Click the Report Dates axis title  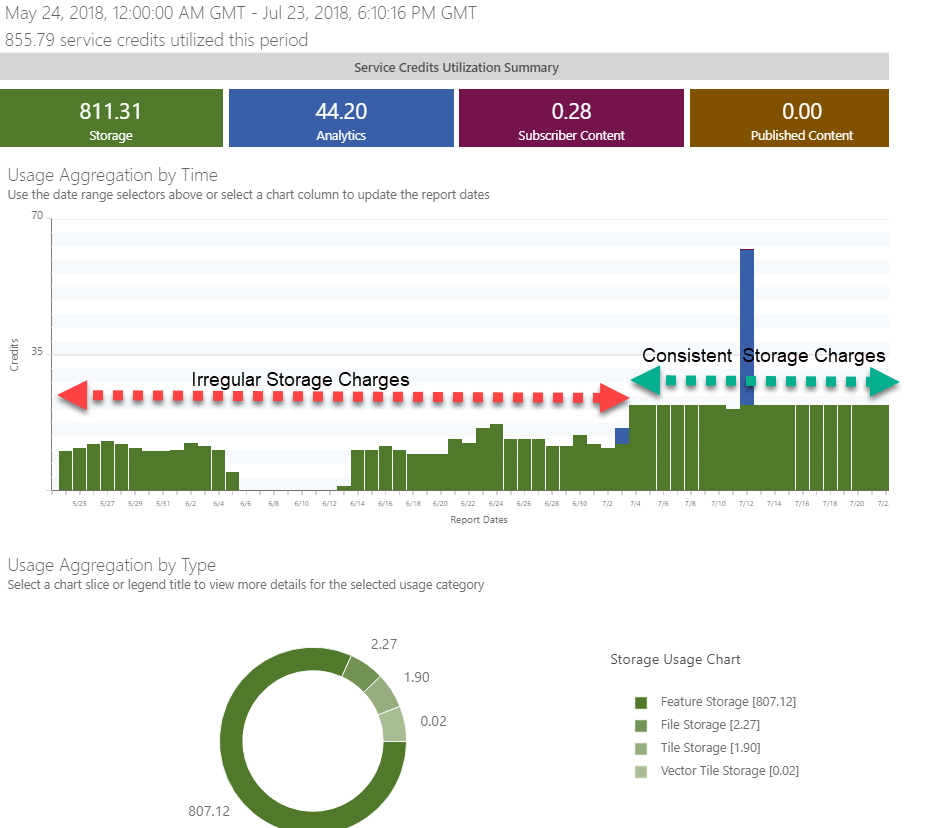click(x=479, y=520)
